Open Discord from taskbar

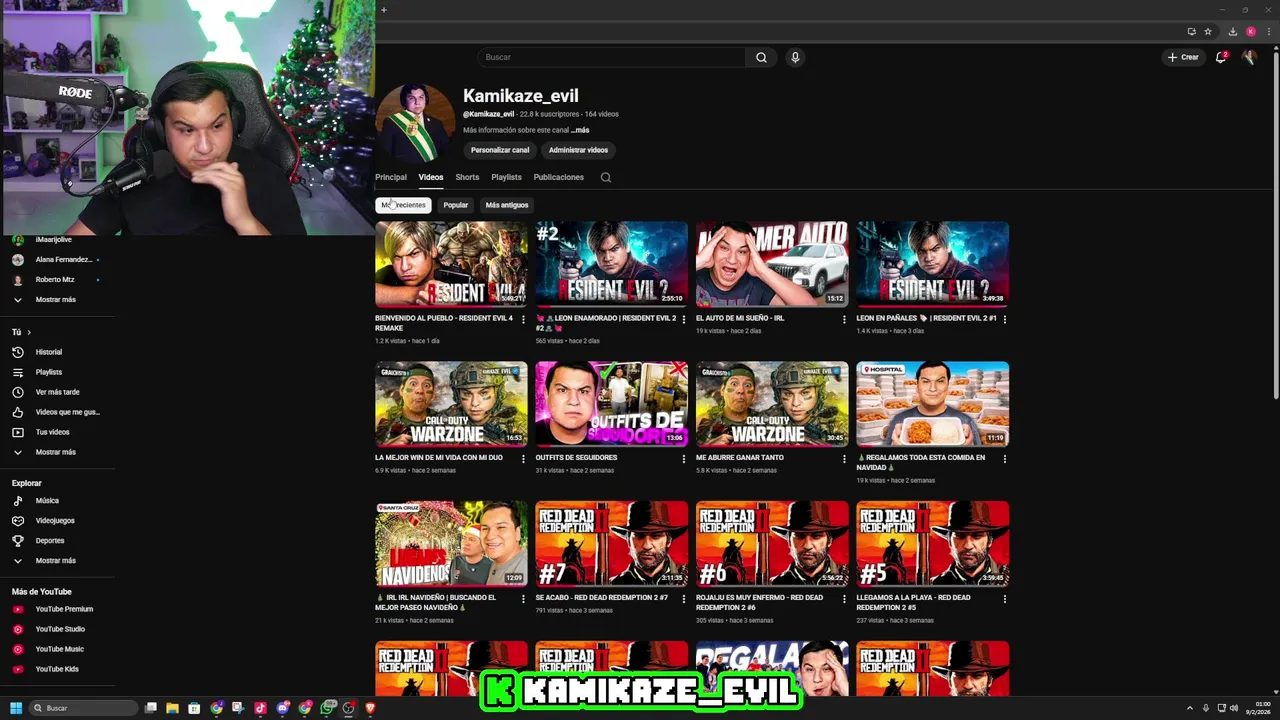(283, 708)
